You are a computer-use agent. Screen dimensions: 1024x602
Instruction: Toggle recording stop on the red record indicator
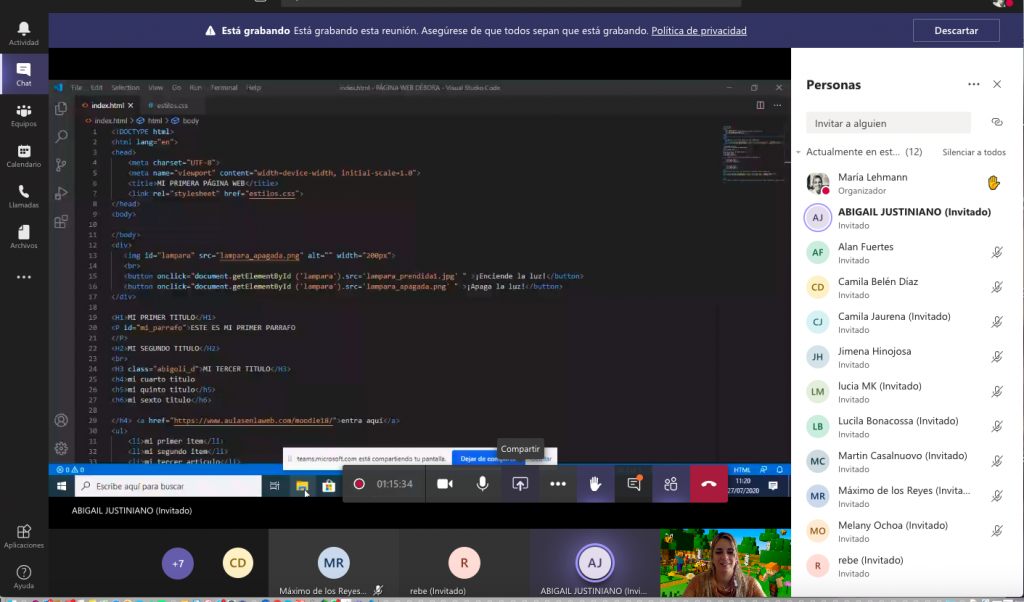[360, 484]
